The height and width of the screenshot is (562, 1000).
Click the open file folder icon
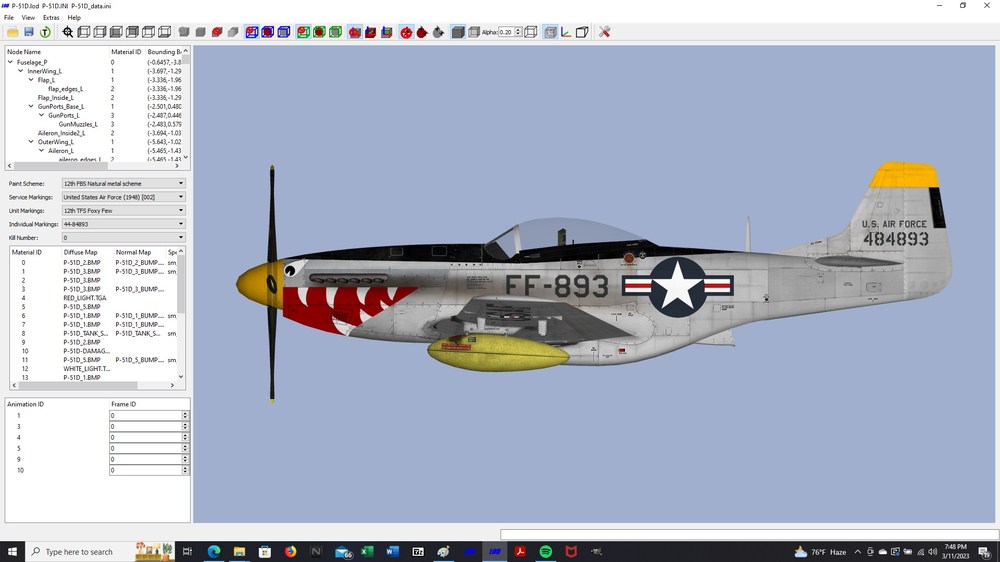point(12,32)
